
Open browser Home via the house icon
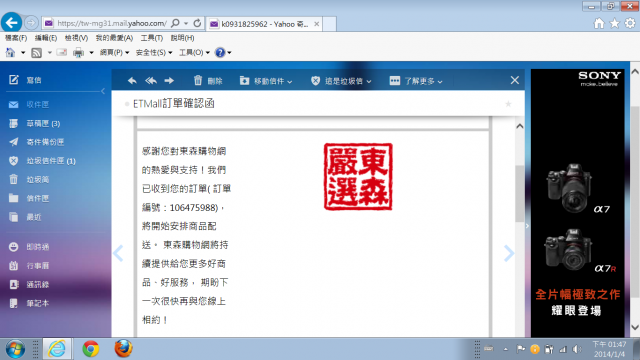pos(599,23)
